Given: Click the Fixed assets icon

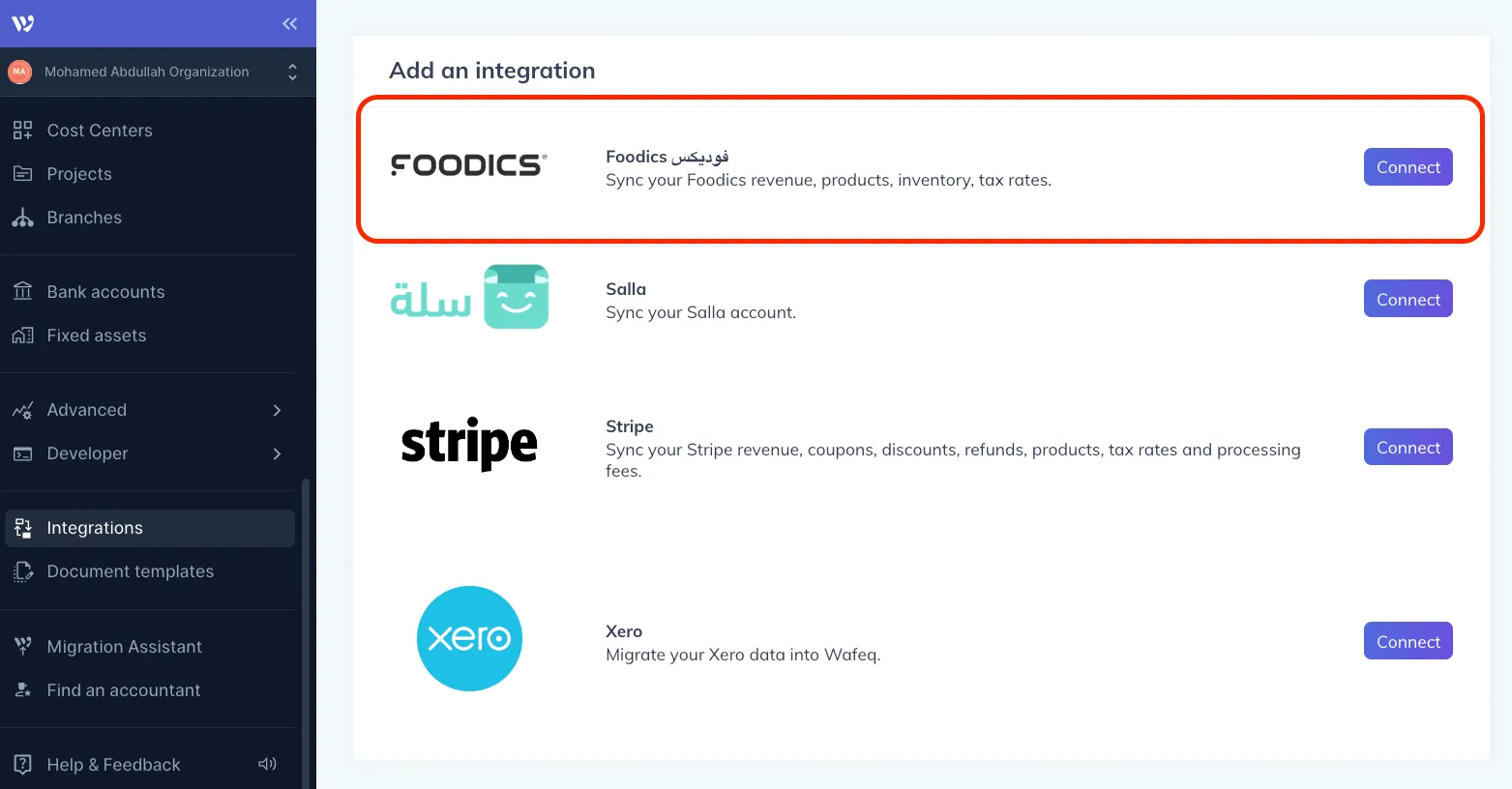Looking at the screenshot, I should click(23, 335).
